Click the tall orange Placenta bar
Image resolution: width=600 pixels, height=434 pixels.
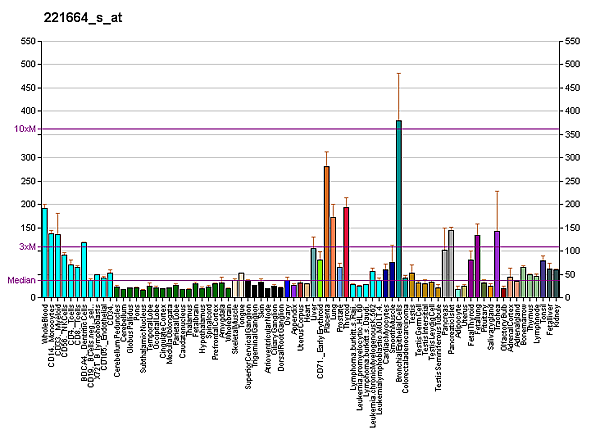pos(326,231)
